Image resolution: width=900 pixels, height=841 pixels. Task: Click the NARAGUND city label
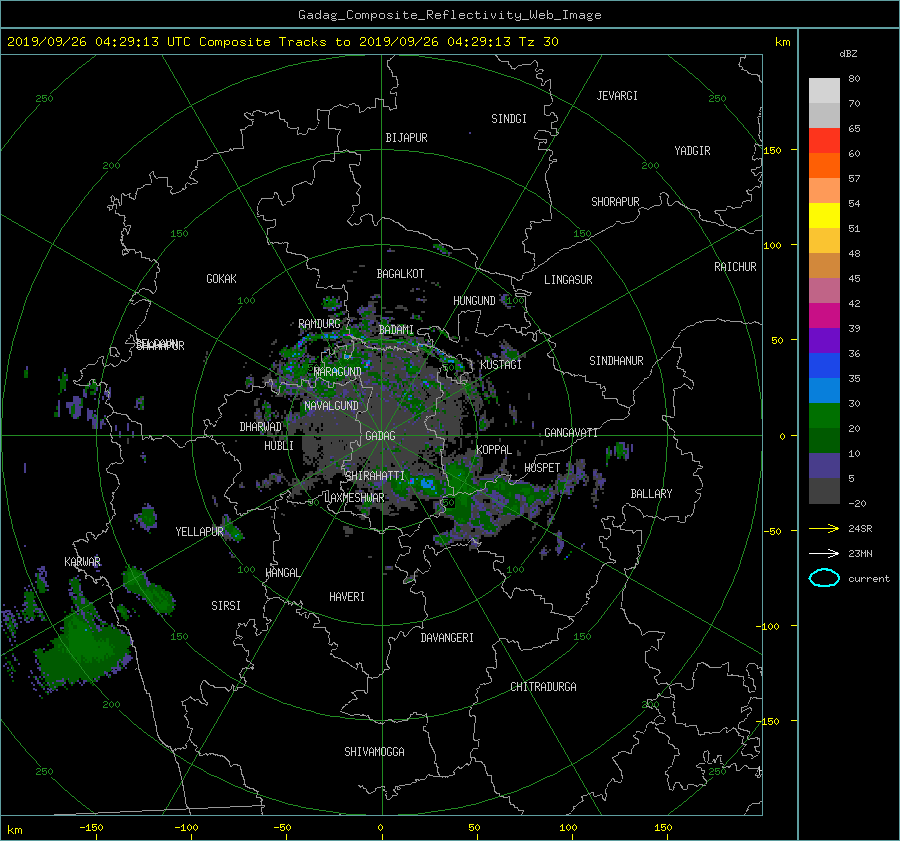click(338, 372)
